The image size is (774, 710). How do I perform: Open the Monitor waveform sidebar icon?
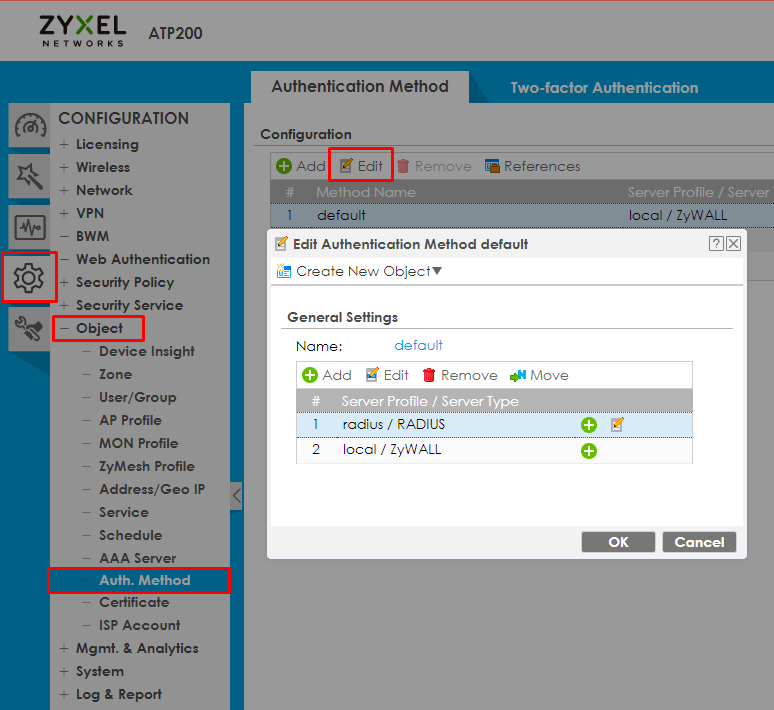(x=30, y=227)
